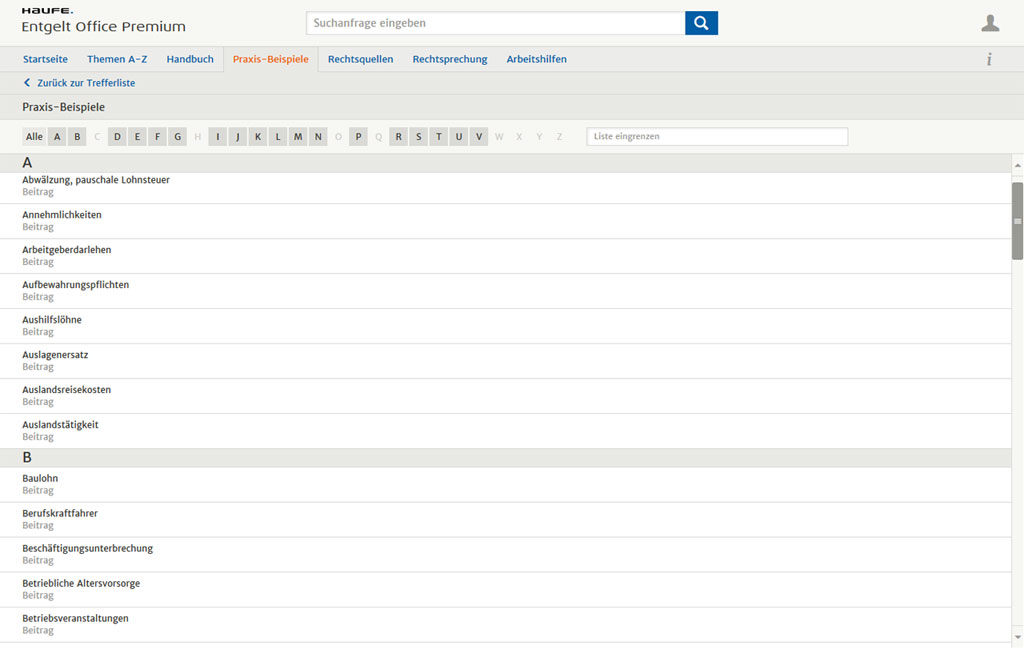Image resolution: width=1024 pixels, height=670 pixels.
Task: Filter list by letter P
Action: pos(358,136)
